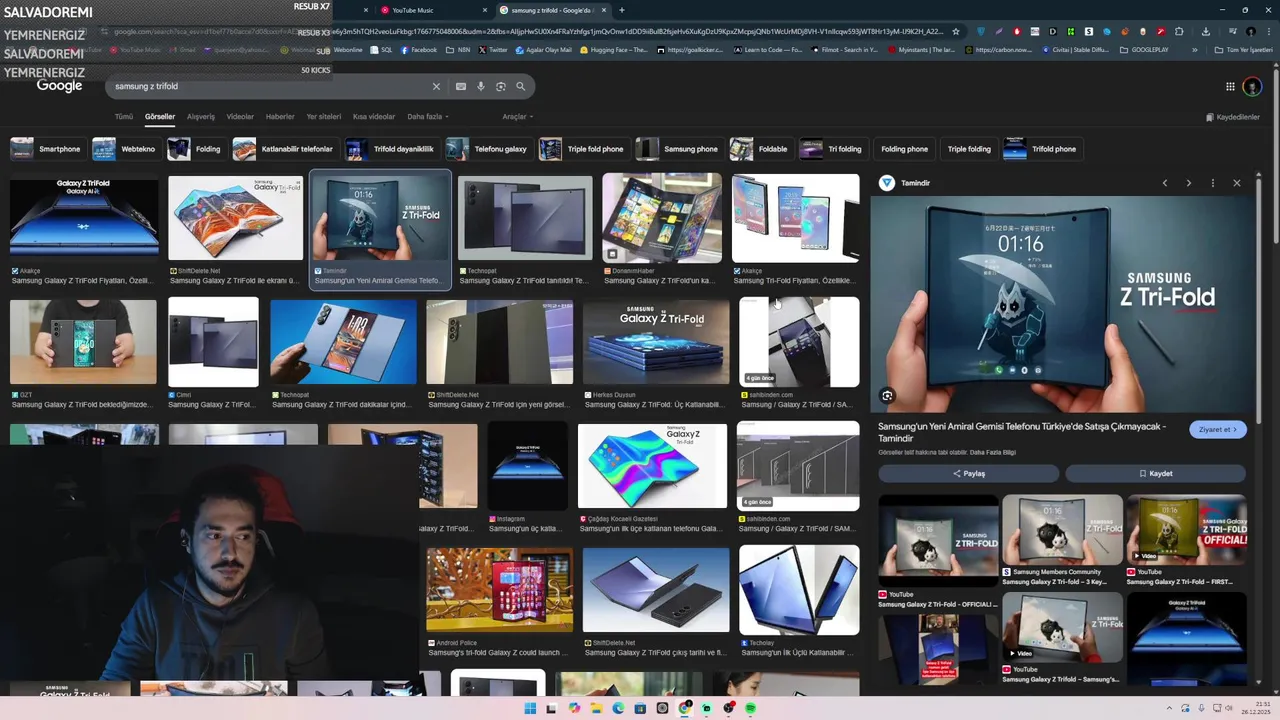The height and width of the screenshot is (720, 1280).
Task: Bookmark this page with the star icon
Action: click(956, 31)
